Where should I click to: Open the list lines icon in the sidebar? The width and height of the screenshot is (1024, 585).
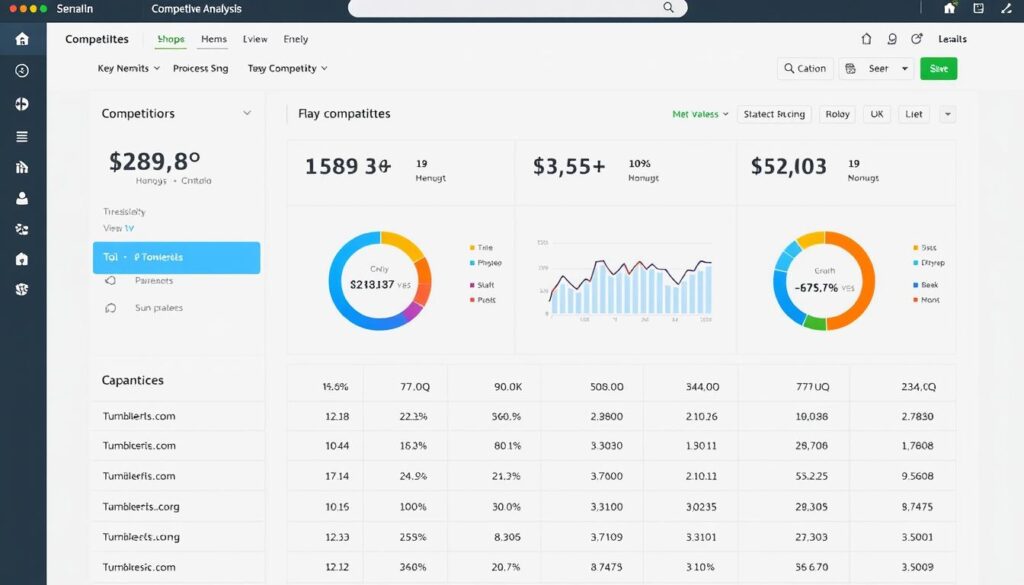point(22,136)
